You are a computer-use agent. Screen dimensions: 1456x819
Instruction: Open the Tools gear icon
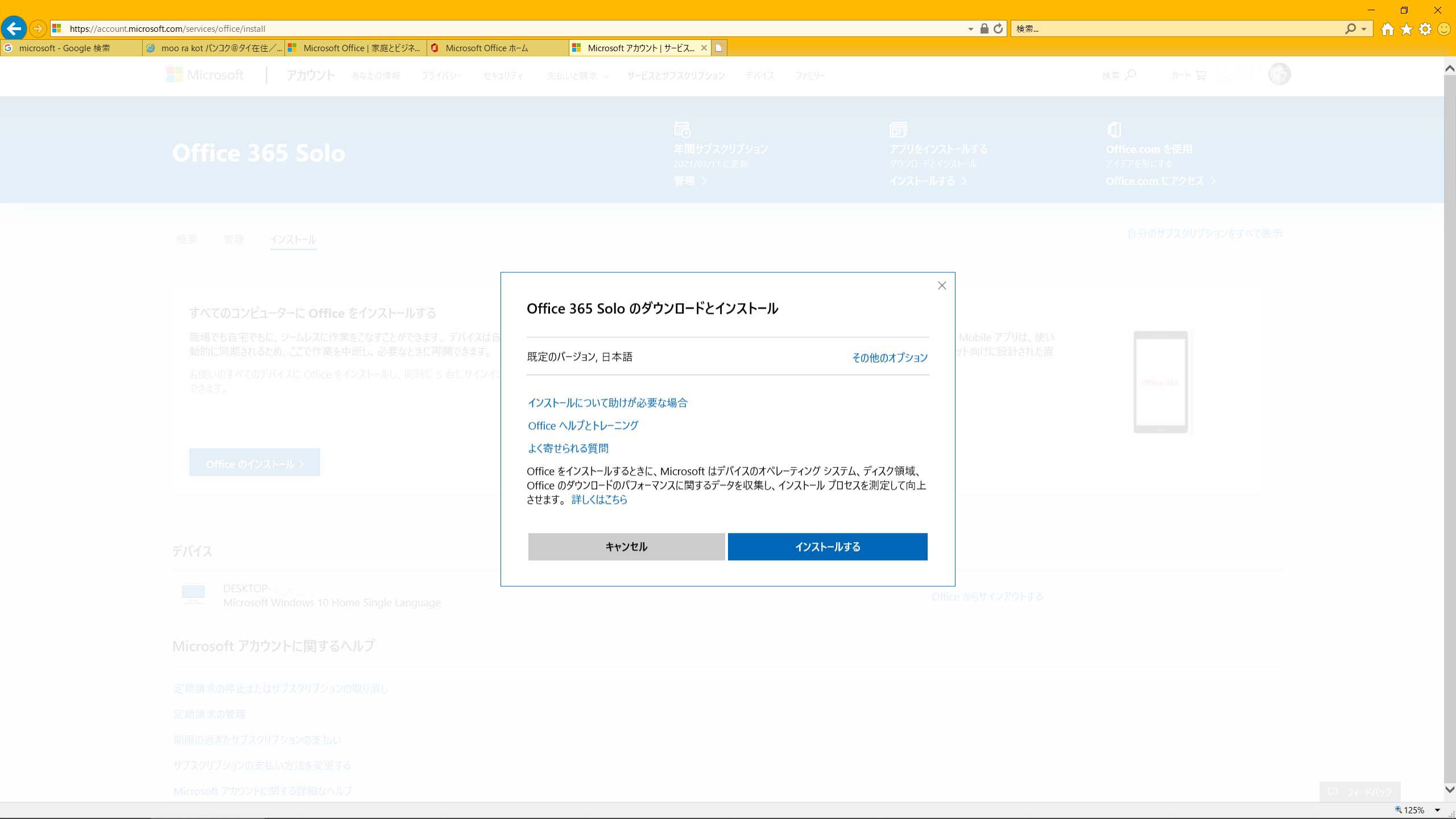1425,29
